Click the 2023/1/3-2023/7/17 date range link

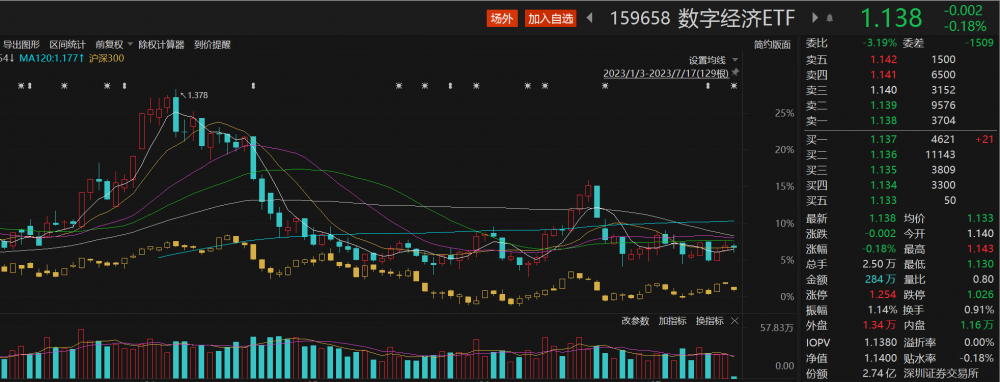[666, 73]
